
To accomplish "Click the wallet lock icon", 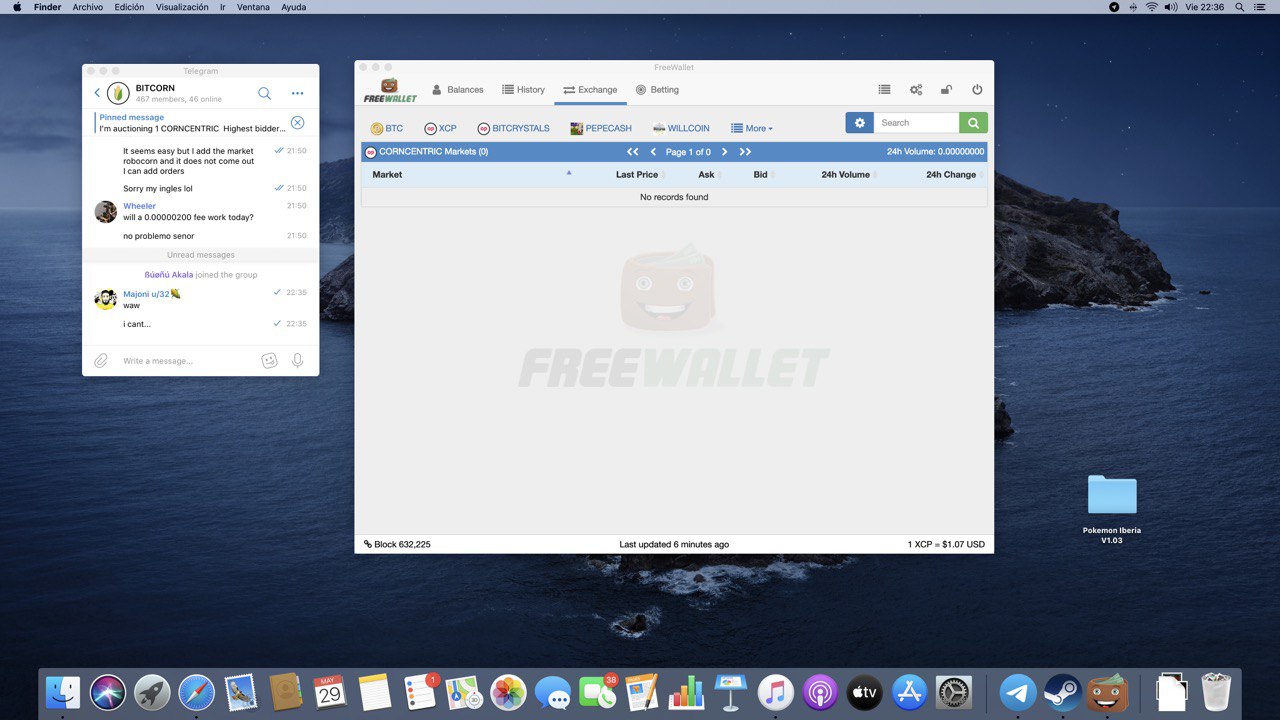I will click(946, 90).
